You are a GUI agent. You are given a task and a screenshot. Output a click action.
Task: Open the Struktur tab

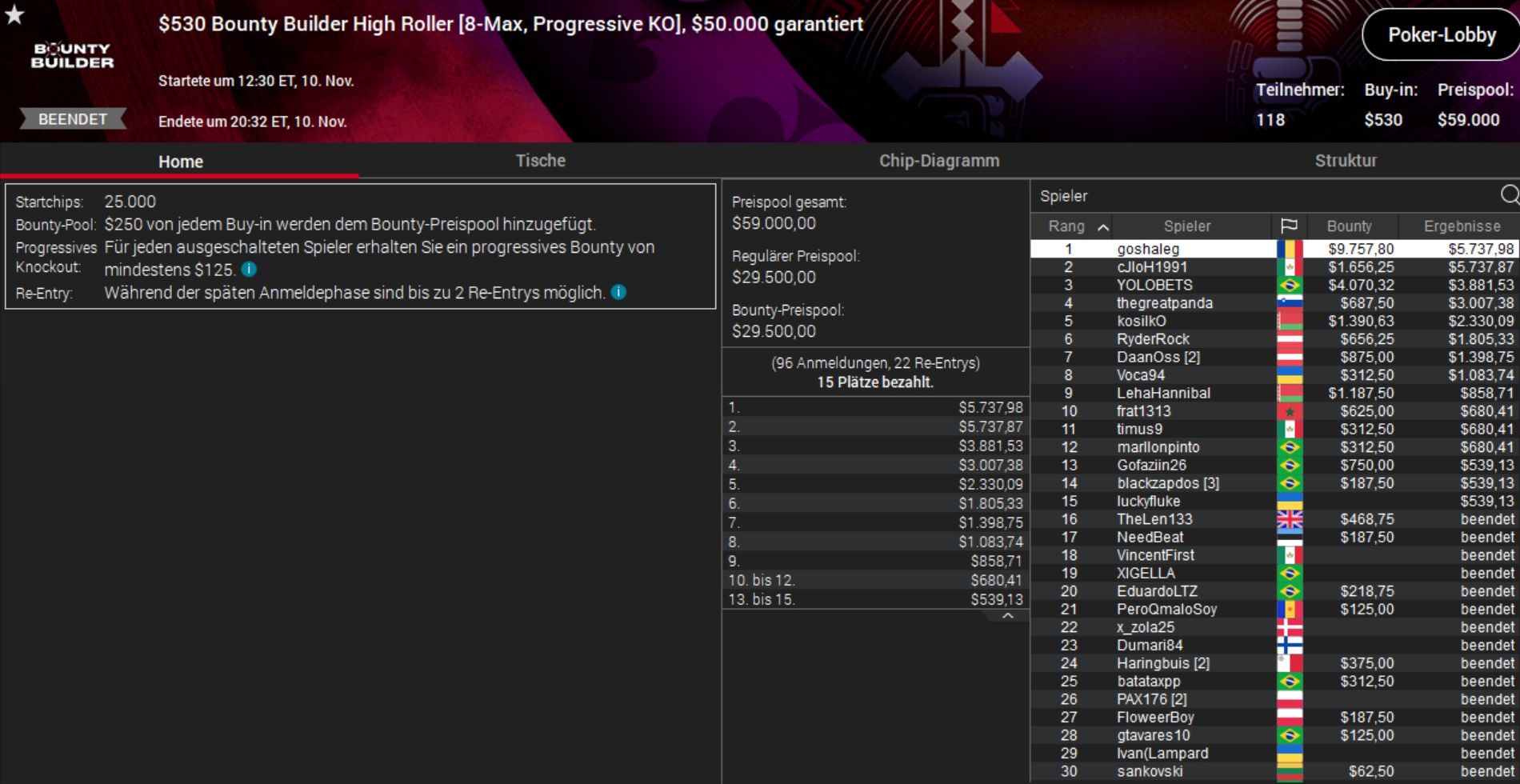(1346, 160)
